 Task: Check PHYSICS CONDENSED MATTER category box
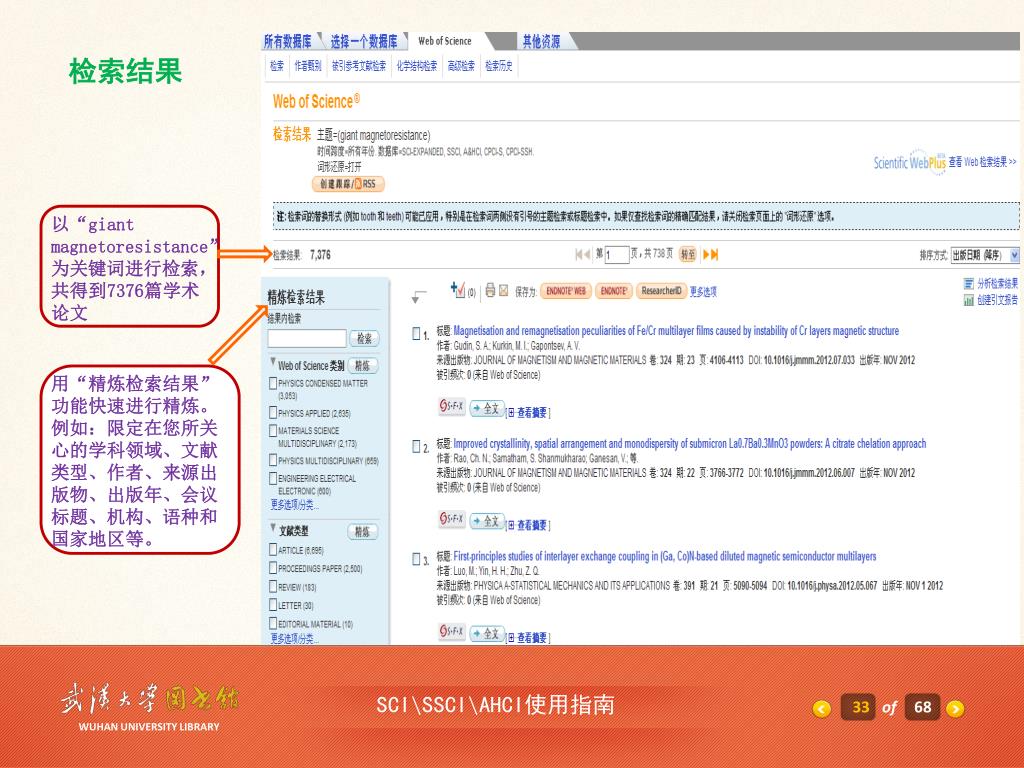tap(273, 383)
